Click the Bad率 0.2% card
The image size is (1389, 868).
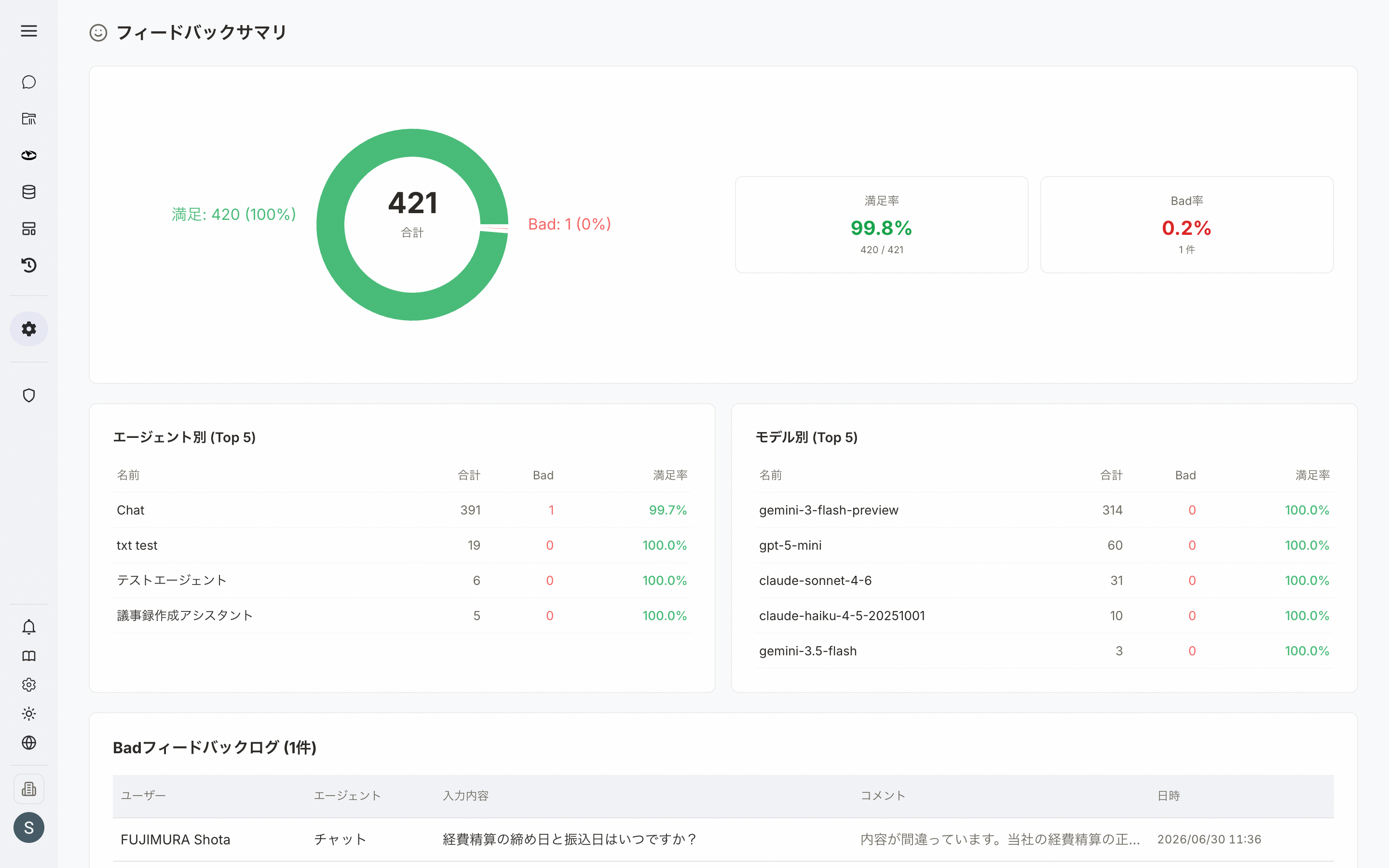pos(1186,224)
